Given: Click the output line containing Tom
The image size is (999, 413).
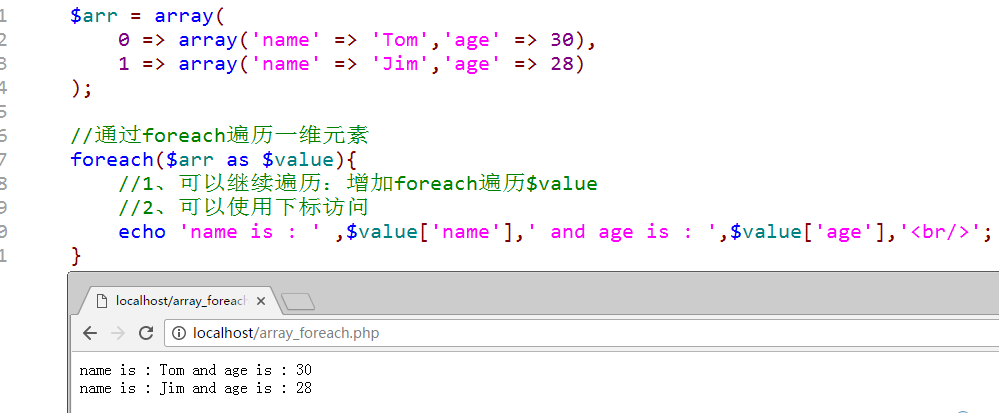Looking at the screenshot, I should [195, 370].
